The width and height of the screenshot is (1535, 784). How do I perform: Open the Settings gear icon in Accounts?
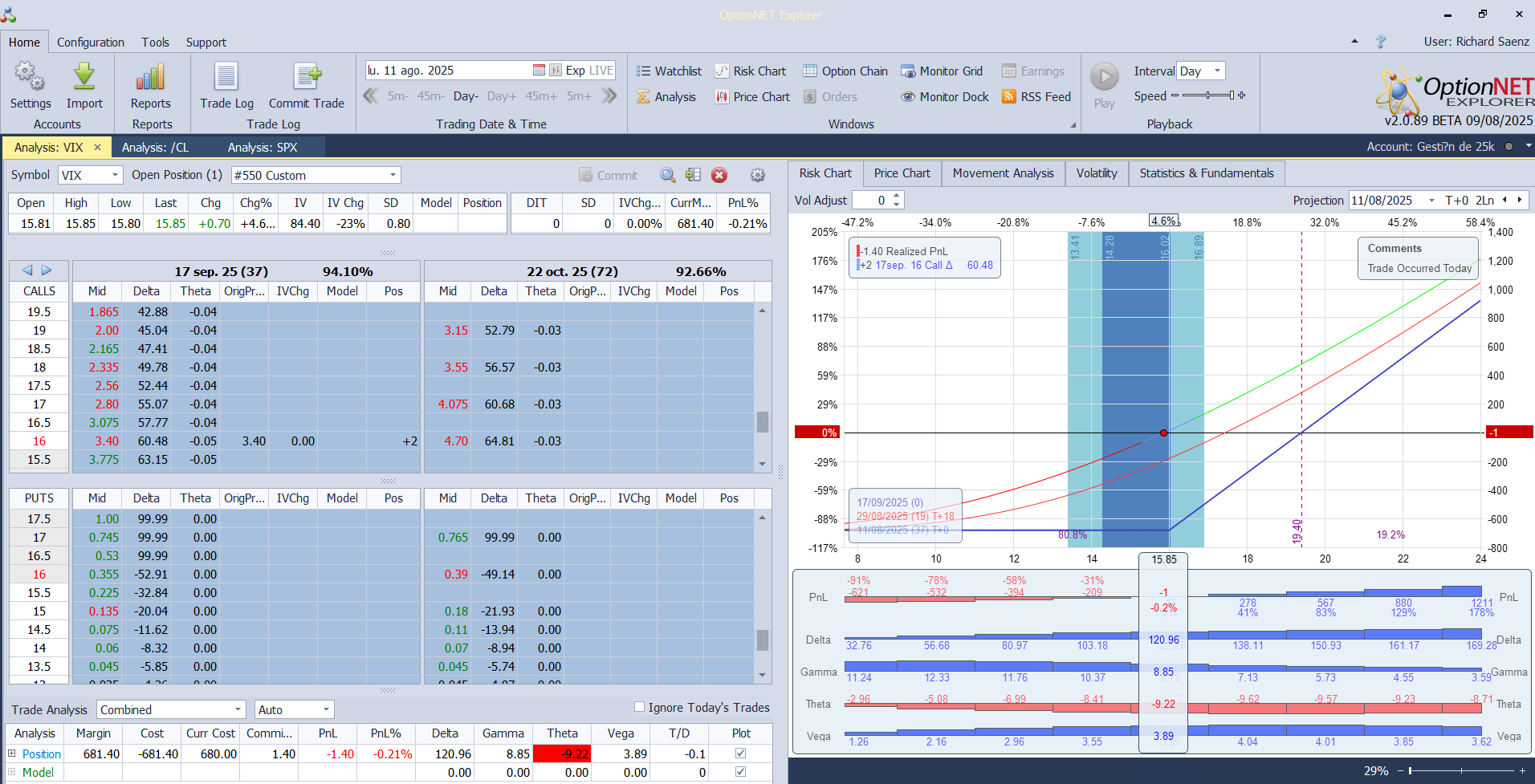pos(31,77)
